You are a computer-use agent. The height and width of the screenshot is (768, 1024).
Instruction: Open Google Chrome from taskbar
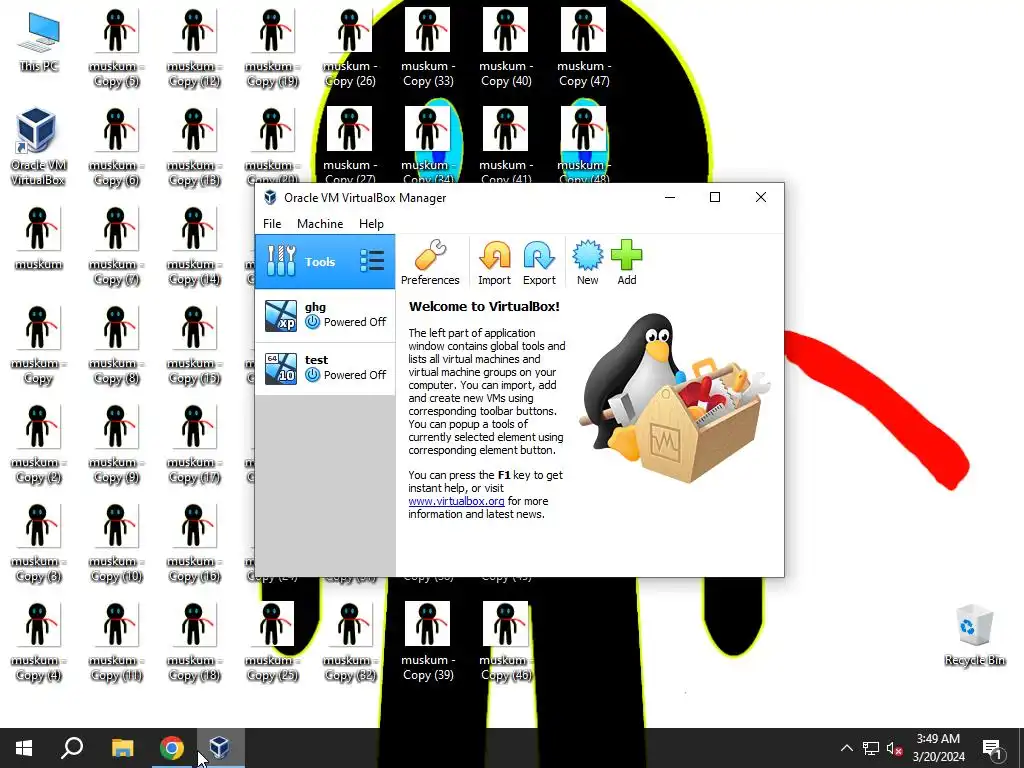[172, 748]
